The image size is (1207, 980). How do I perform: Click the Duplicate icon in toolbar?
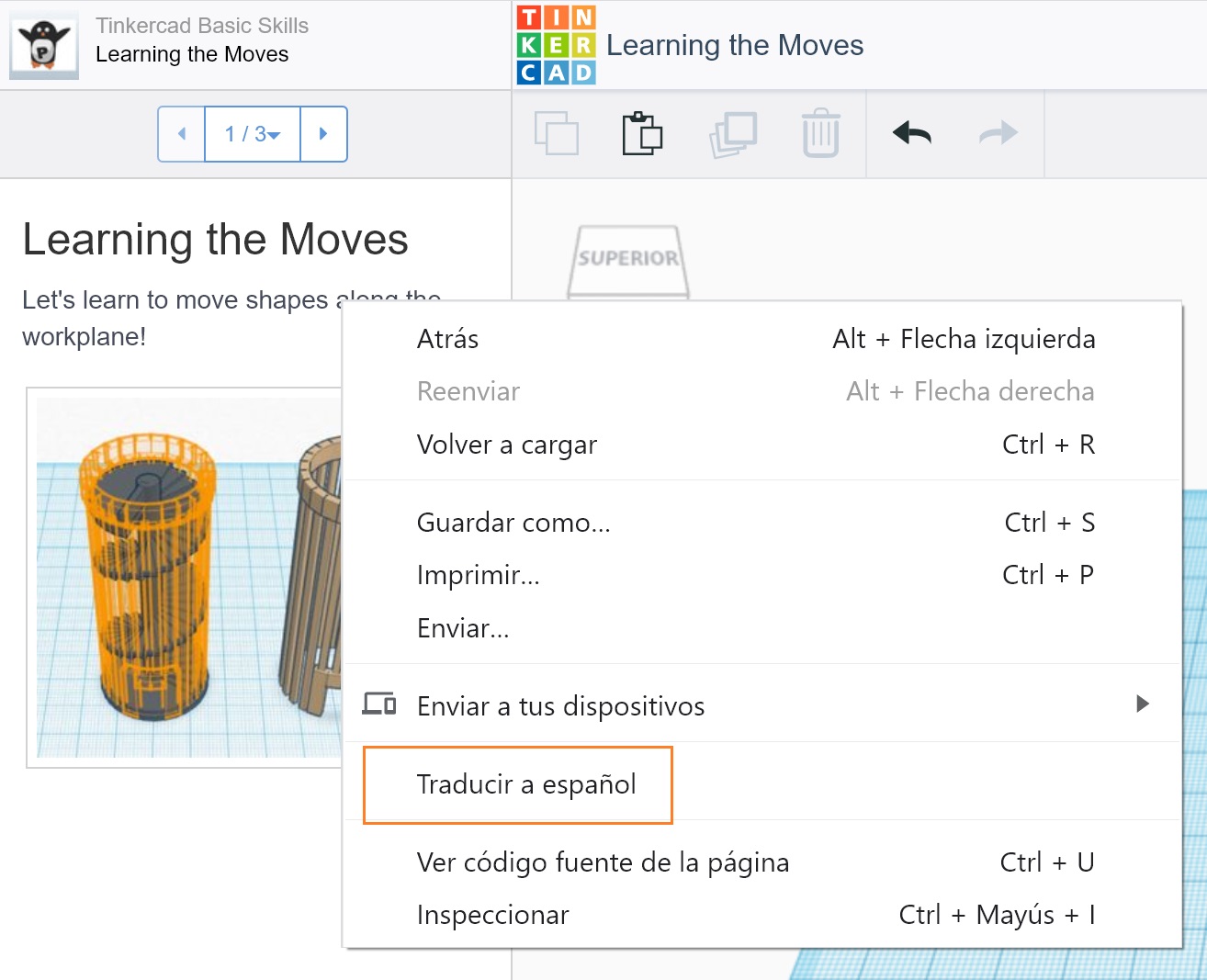[x=733, y=134]
